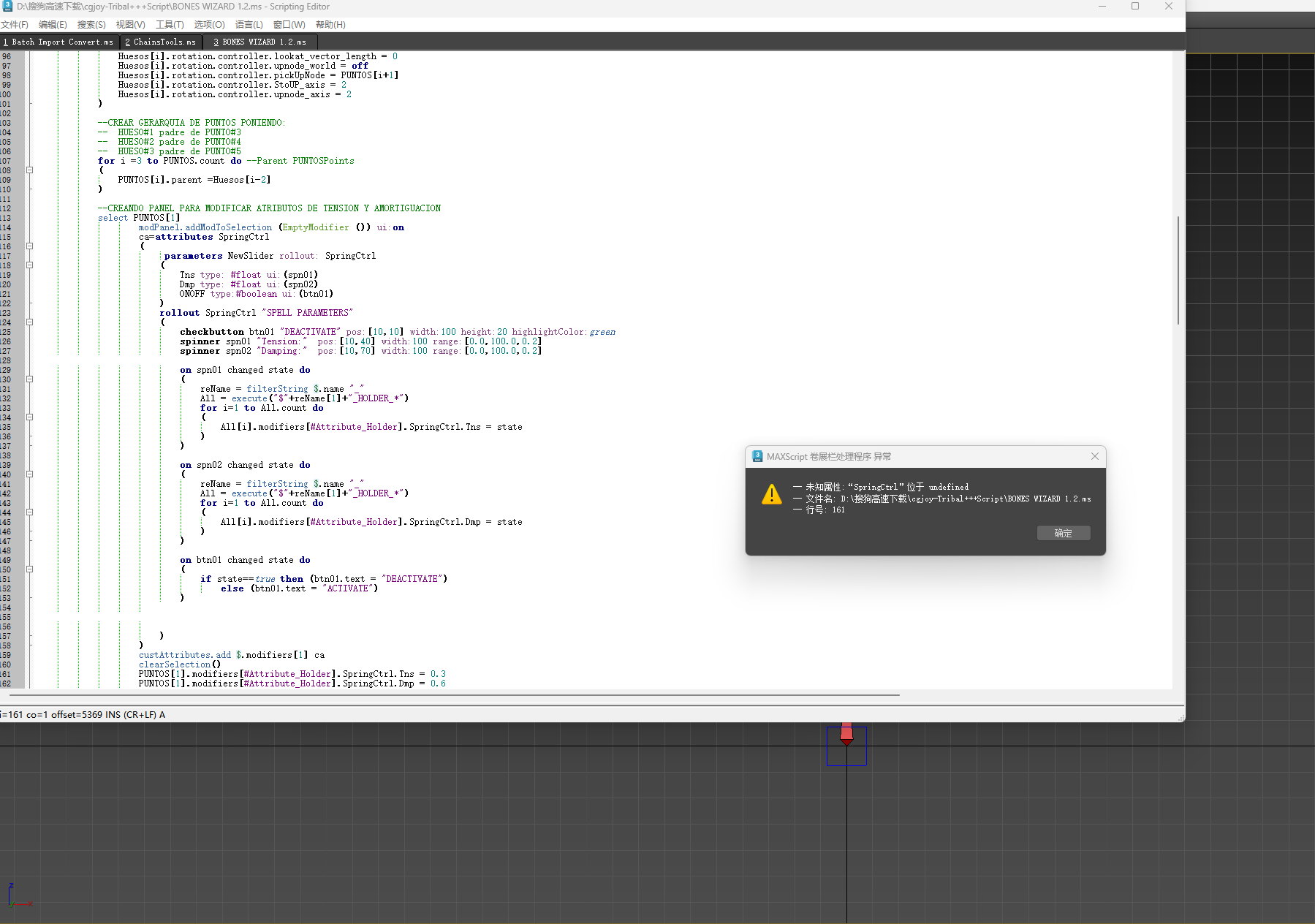Maximize the Scripting Editor window

click(x=1134, y=7)
